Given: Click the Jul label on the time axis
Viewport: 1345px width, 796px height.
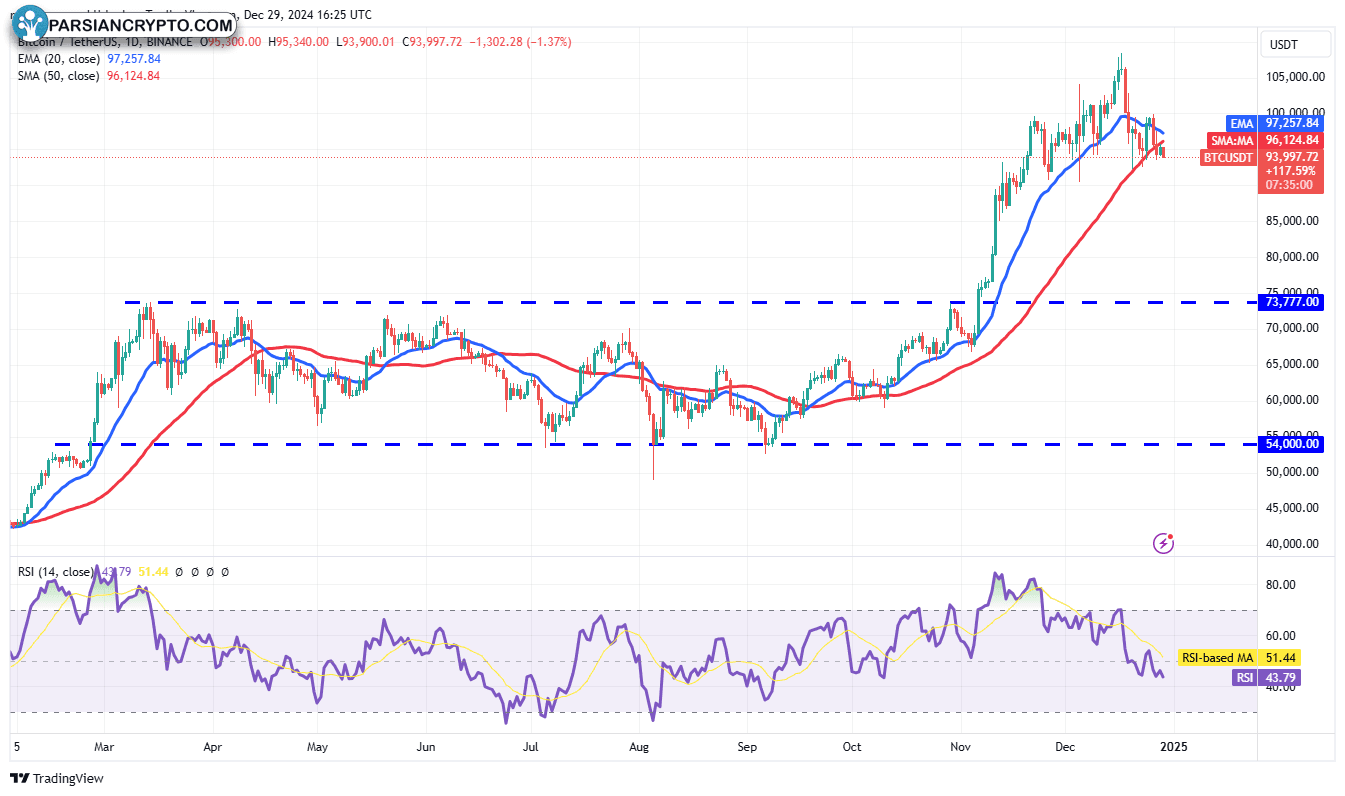Looking at the screenshot, I should point(532,747).
